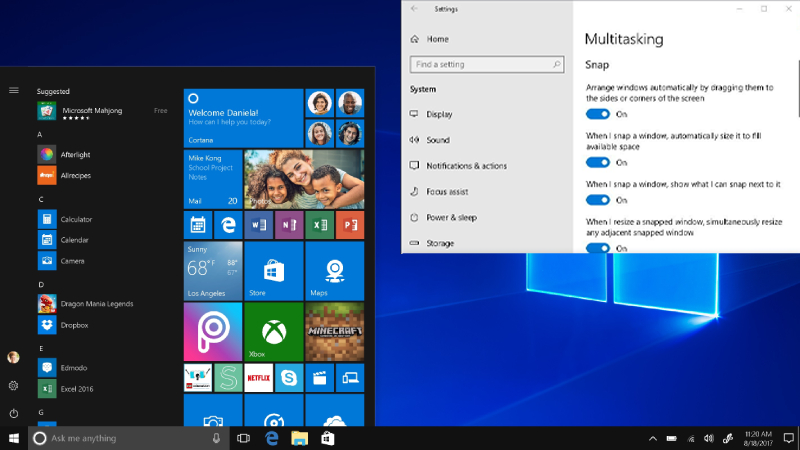
Task: Launch the PicsArt tile
Action: pos(213,332)
